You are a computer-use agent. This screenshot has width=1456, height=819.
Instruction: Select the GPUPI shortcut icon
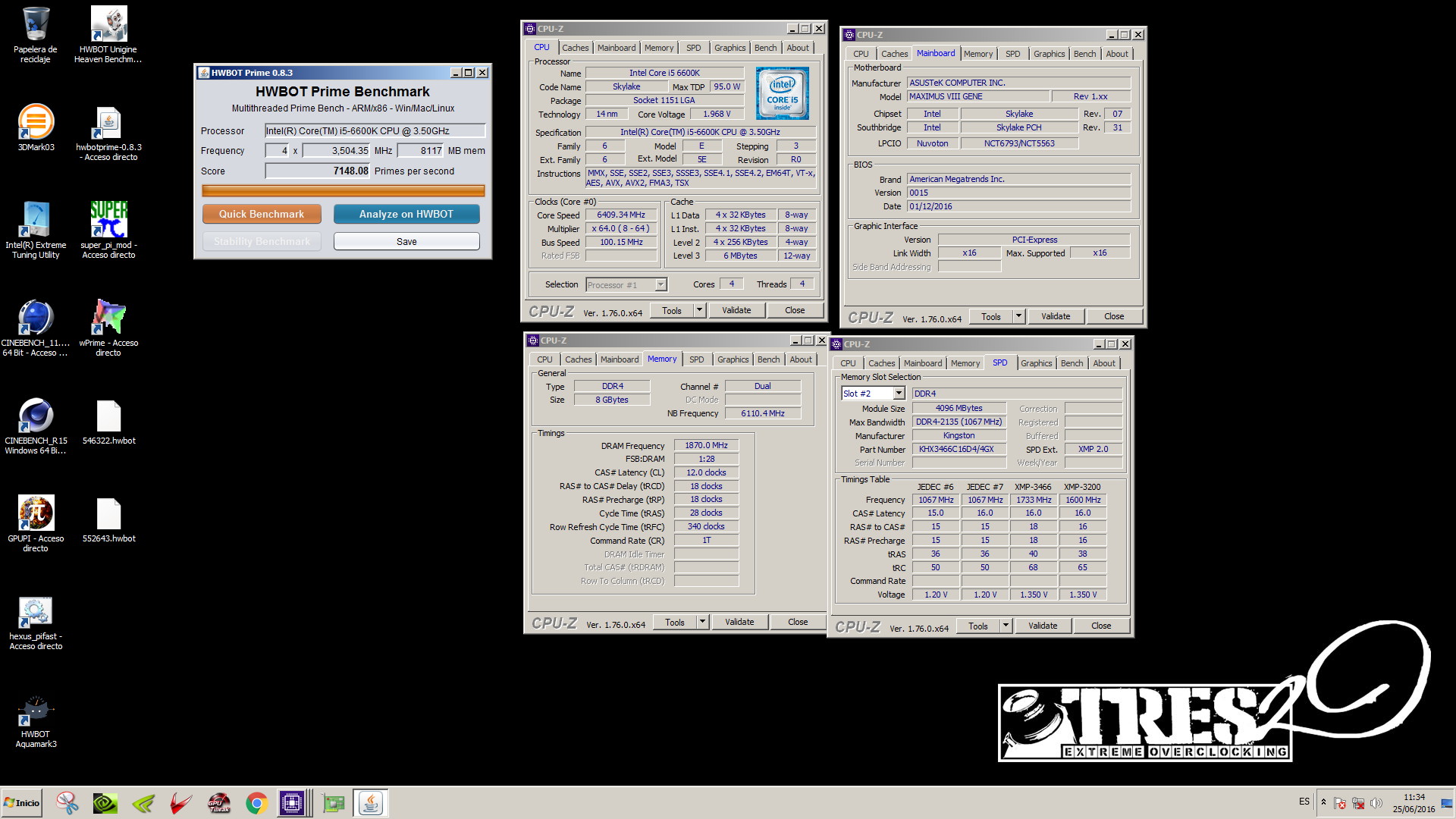[x=36, y=523]
